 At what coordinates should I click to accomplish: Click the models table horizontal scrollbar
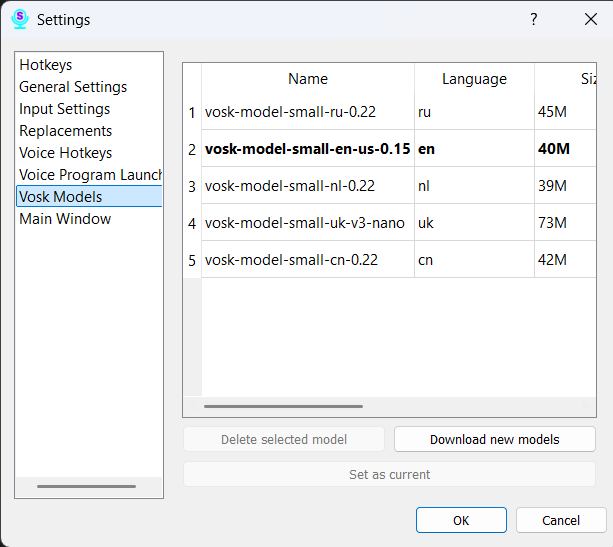(283, 407)
